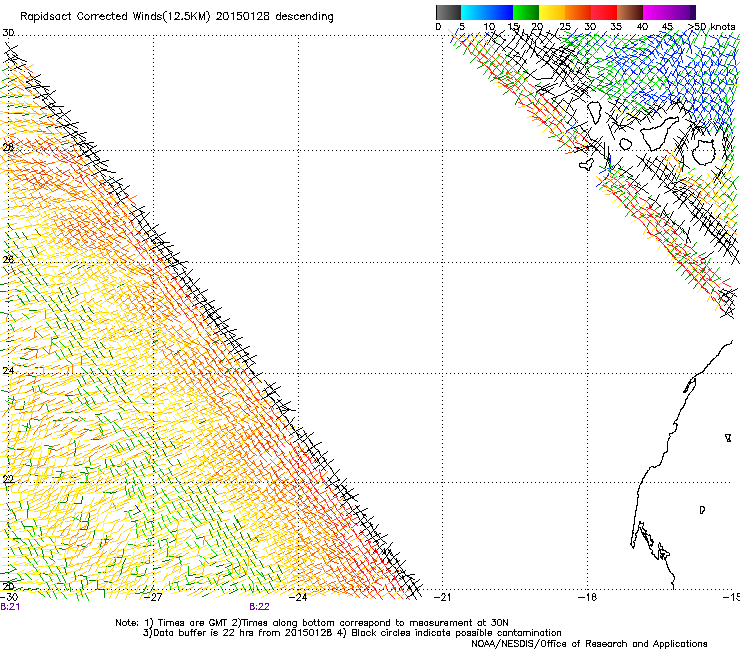
Task: Click the brown 35–40 knots legend segment
Action: pyautogui.click(x=630, y=12)
